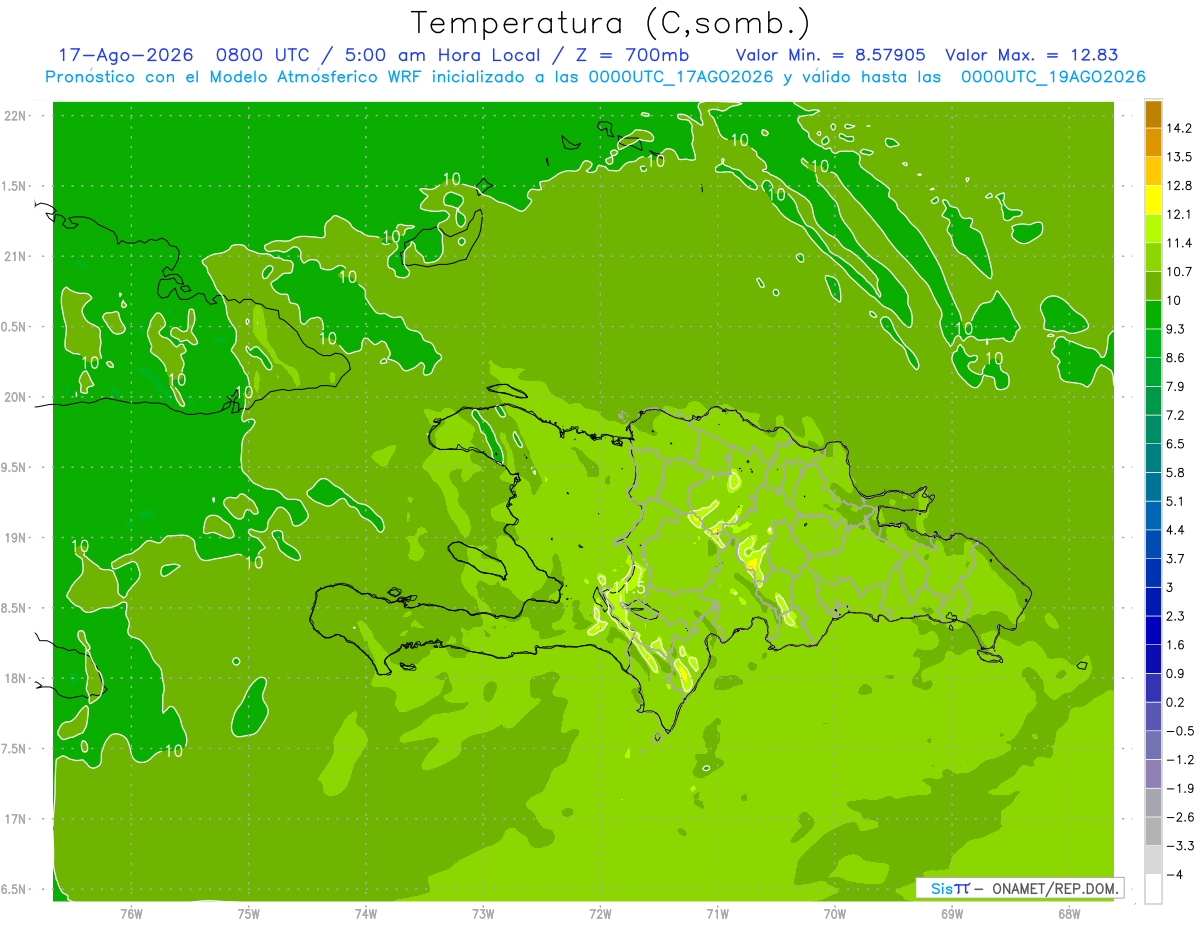Click the "70W" longitude axis label
The image size is (1200, 927).
pyautogui.click(x=835, y=915)
